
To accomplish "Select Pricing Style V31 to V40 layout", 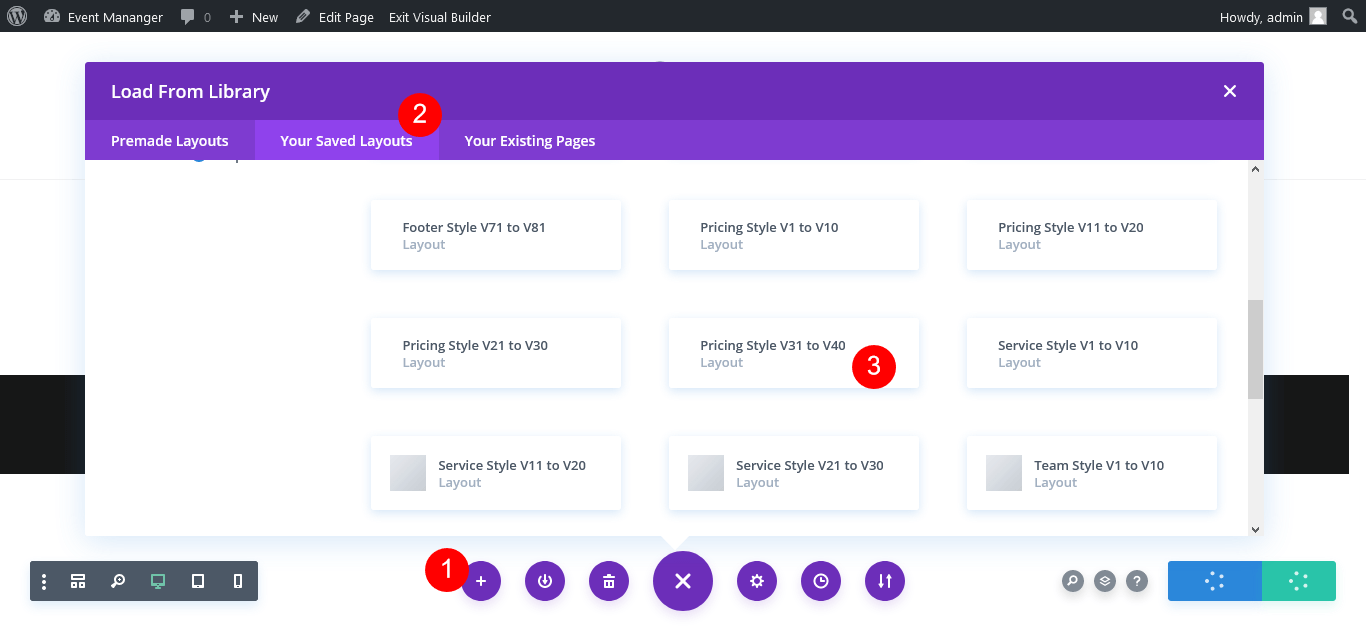I will point(794,353).
